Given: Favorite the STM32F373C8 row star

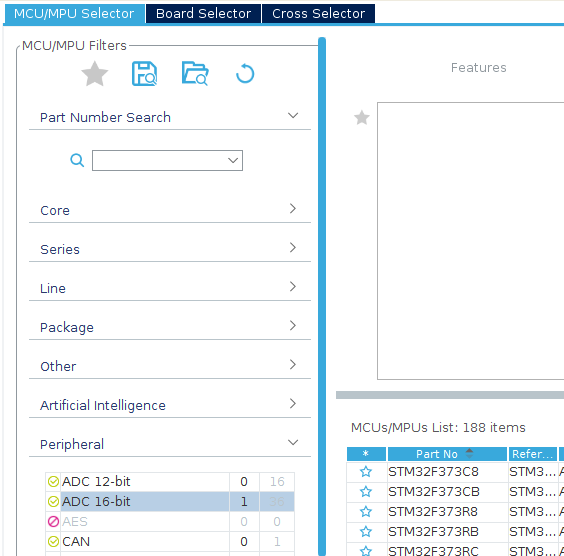Looking at the screenshot, I should [366, 471].
